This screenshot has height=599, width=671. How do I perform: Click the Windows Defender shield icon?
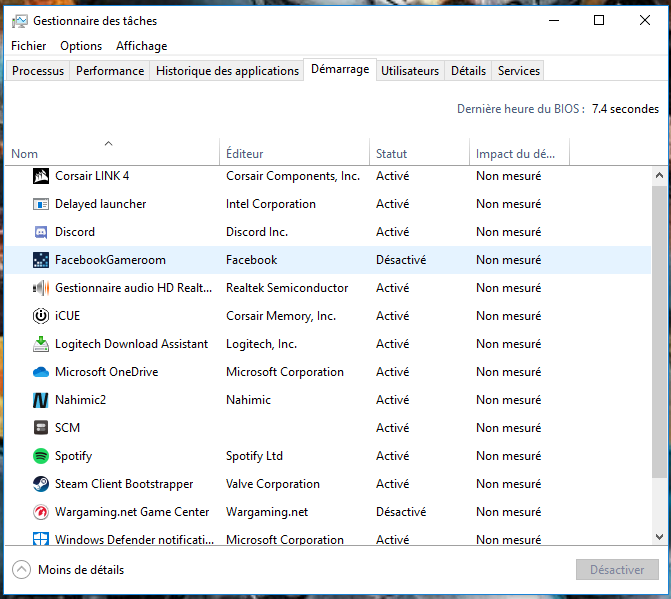(x=41, y=539)
